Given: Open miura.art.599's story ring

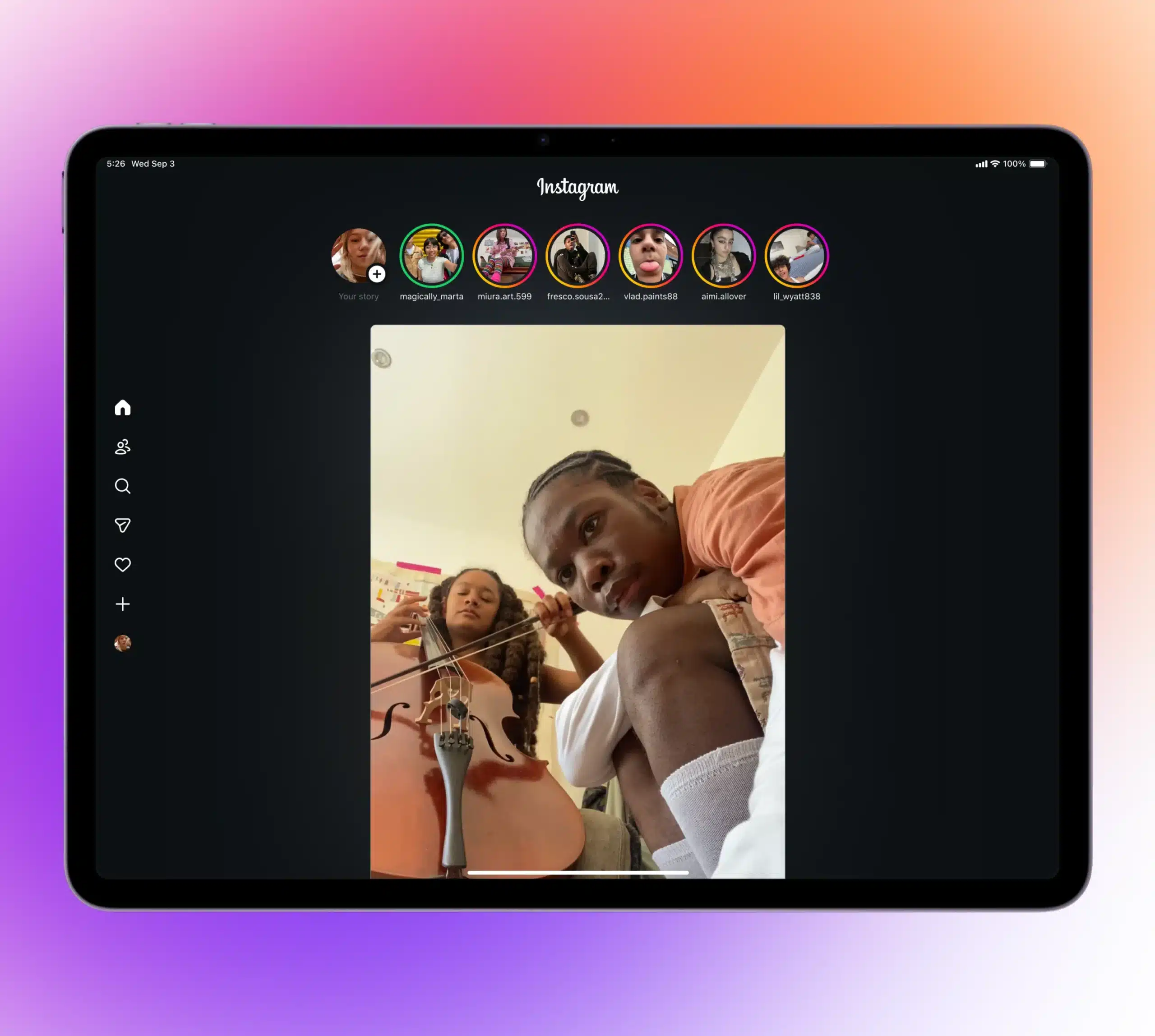Looking at the screenshot, I should pos(504,256).
